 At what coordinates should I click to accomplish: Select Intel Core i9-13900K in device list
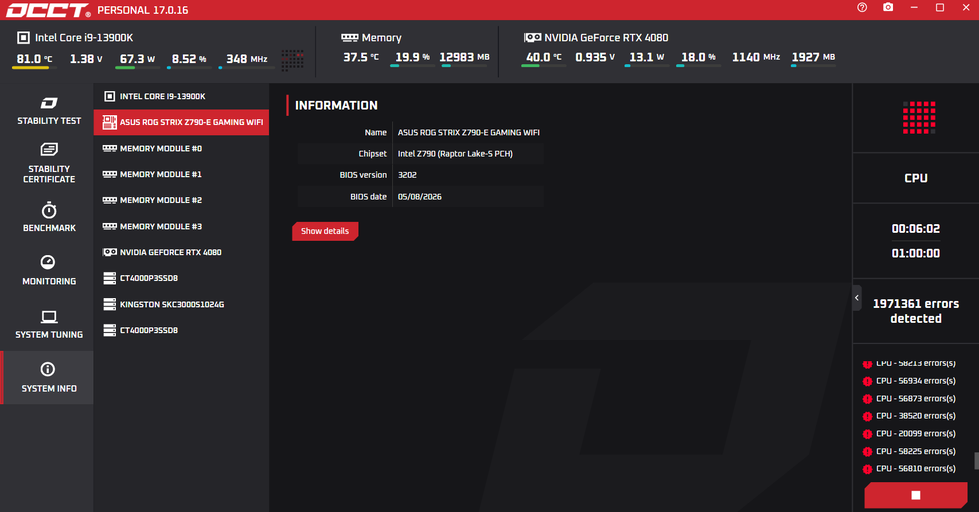[x=181, y=96]
